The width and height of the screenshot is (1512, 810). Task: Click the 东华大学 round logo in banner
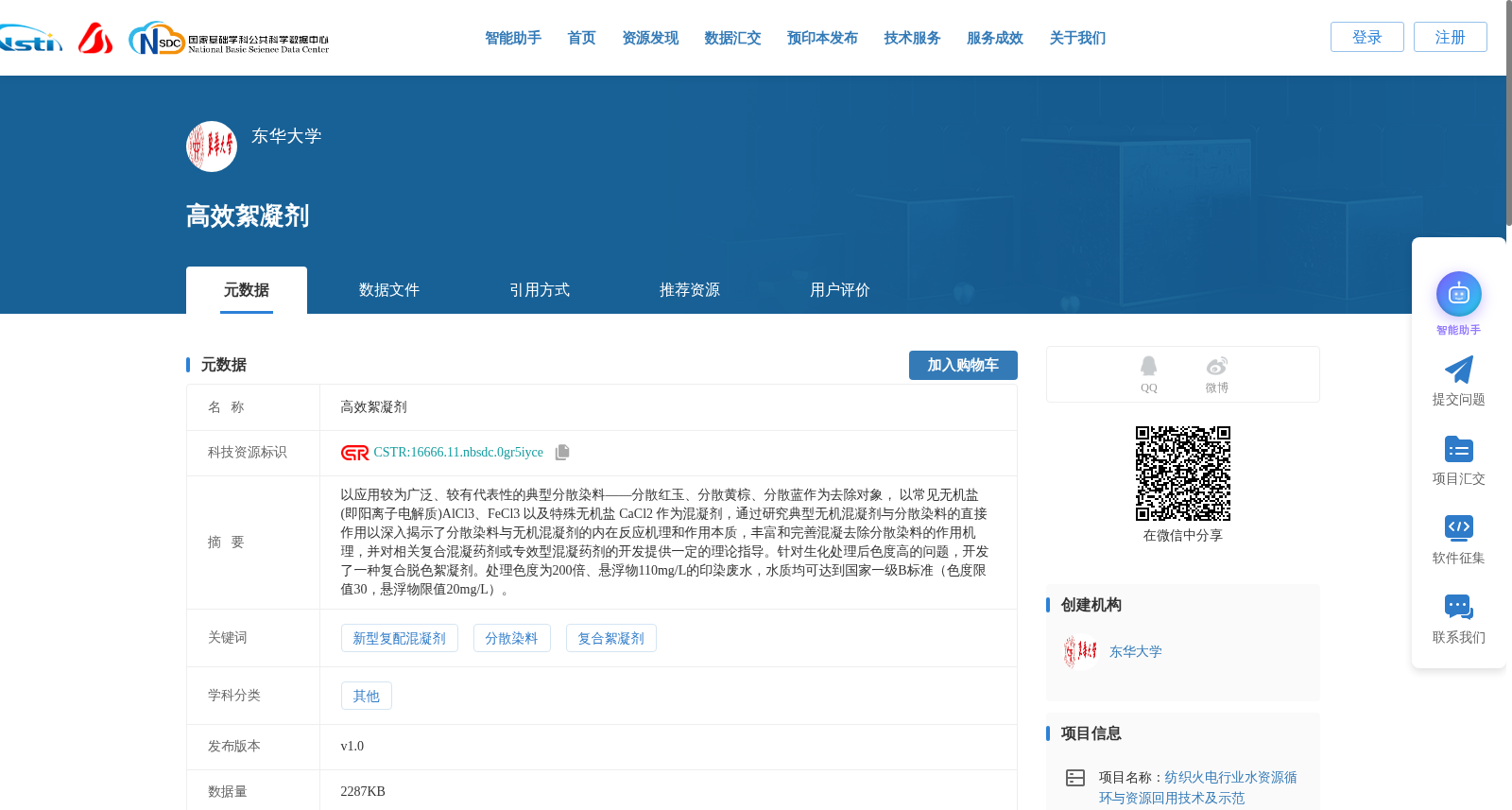pyautogui.click(x=212, y=146)
